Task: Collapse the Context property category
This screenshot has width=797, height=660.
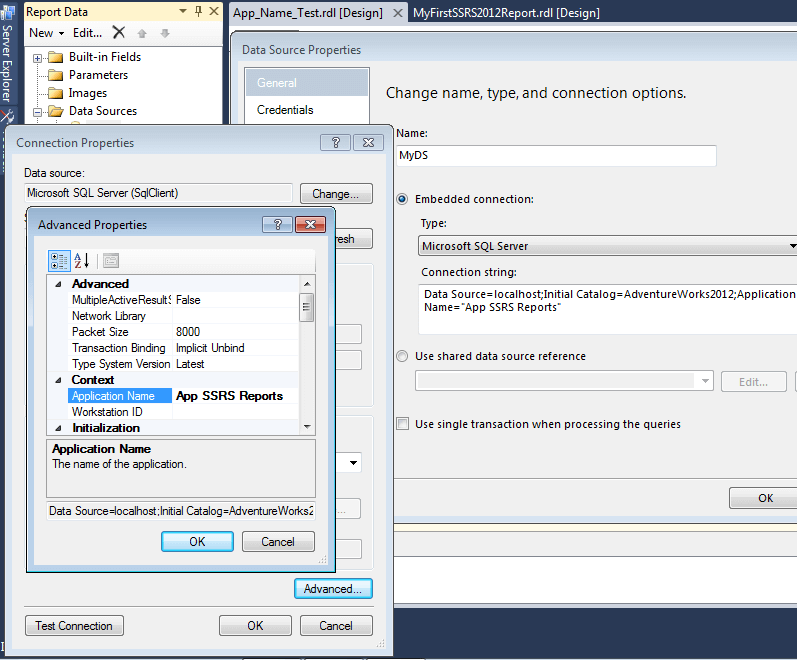Action: point(58,380)
